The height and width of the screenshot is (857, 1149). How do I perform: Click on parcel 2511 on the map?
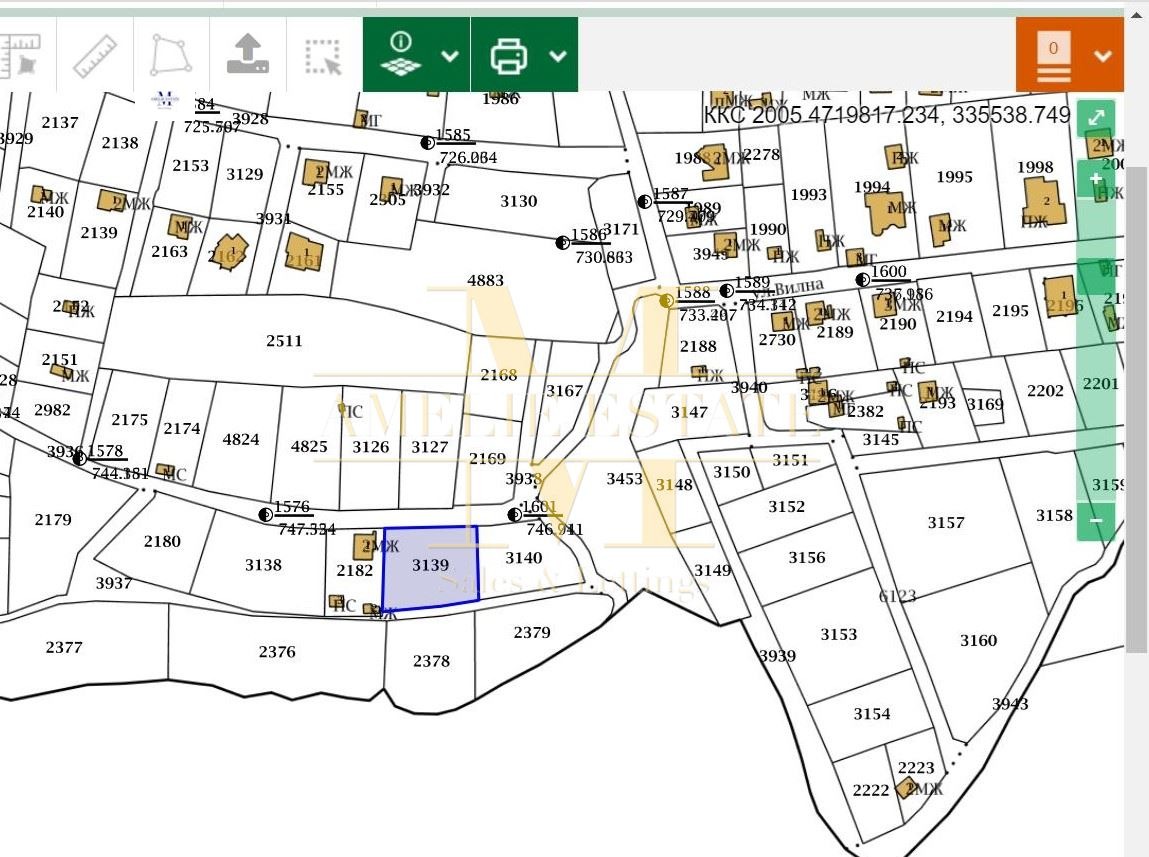(284, 341)
